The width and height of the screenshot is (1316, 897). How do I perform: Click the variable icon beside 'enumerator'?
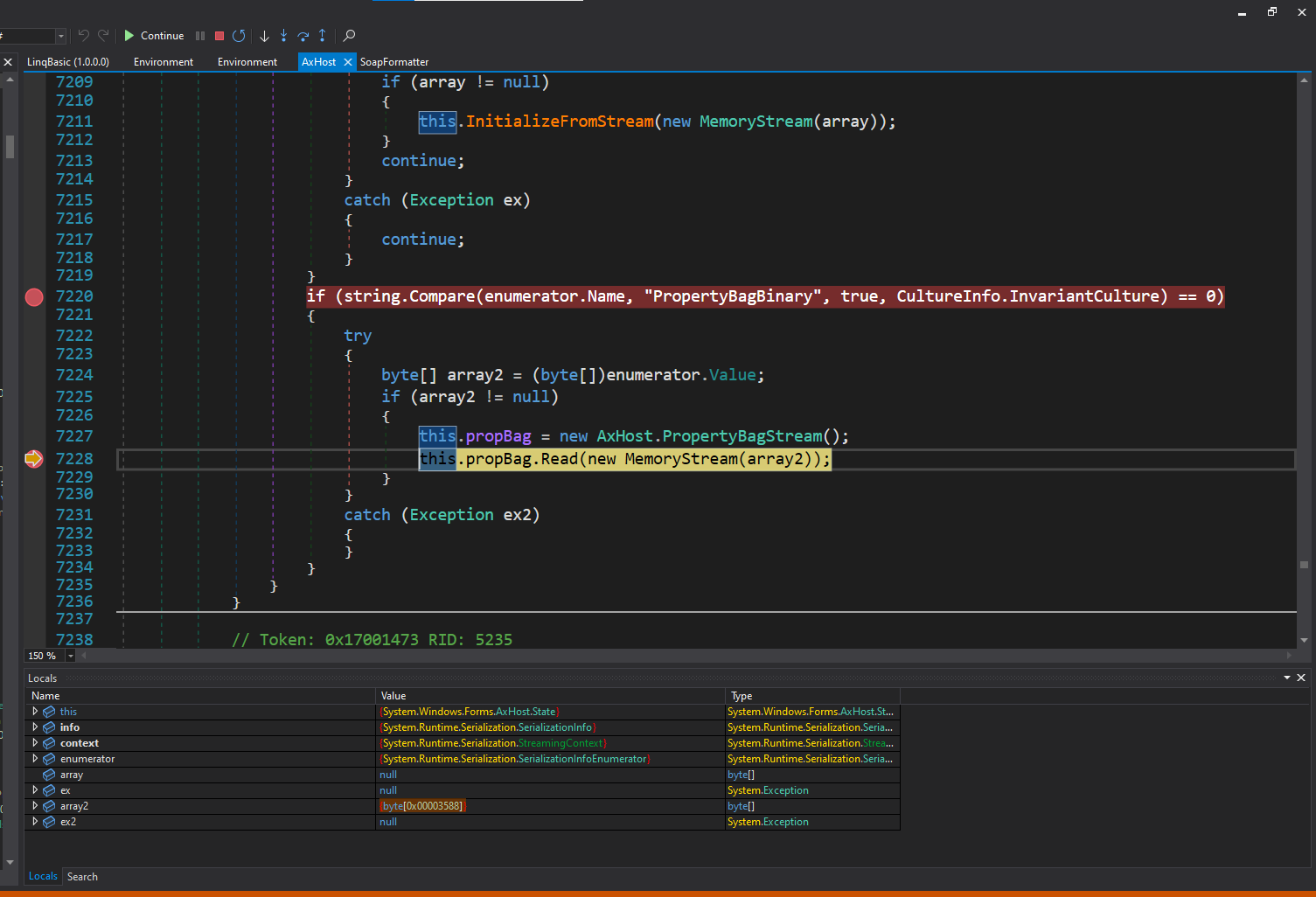[49, 759]
